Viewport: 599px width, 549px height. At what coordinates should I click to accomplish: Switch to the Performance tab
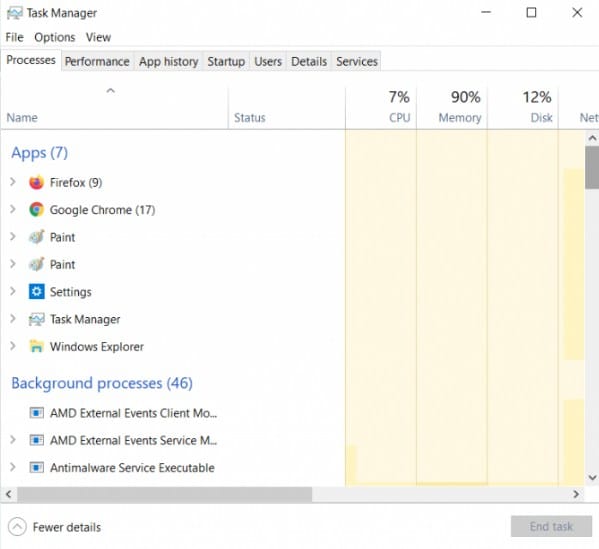(x=97, y=62)
